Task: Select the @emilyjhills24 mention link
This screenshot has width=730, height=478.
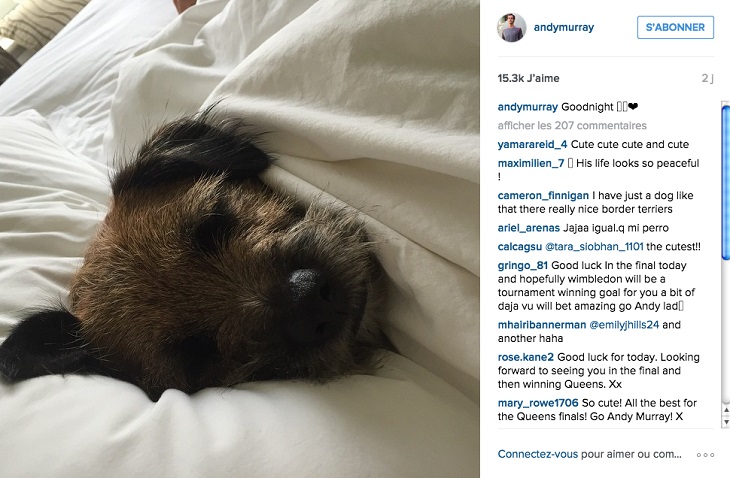Action: coord(624,325)
